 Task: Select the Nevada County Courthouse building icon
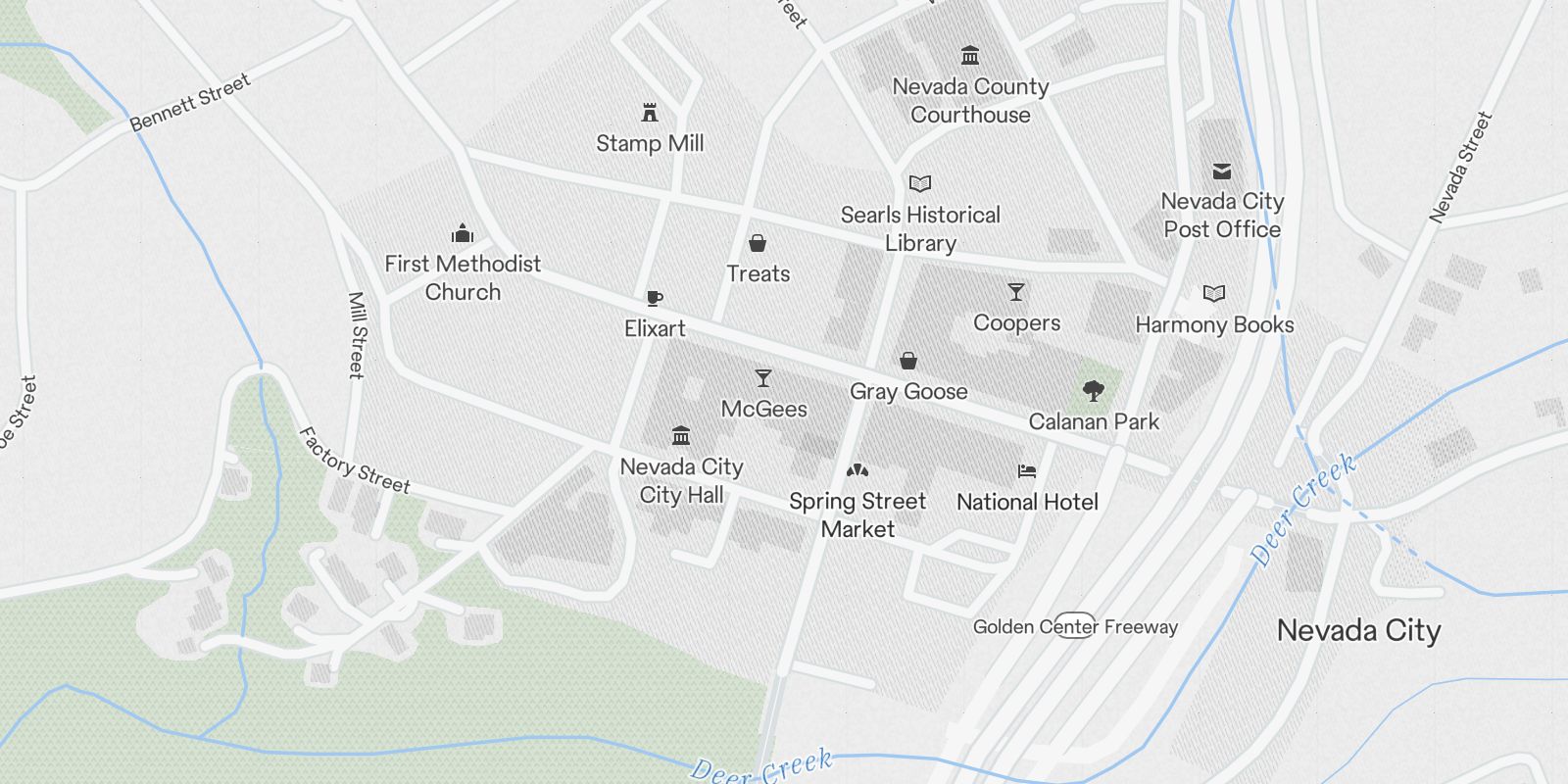970,55
